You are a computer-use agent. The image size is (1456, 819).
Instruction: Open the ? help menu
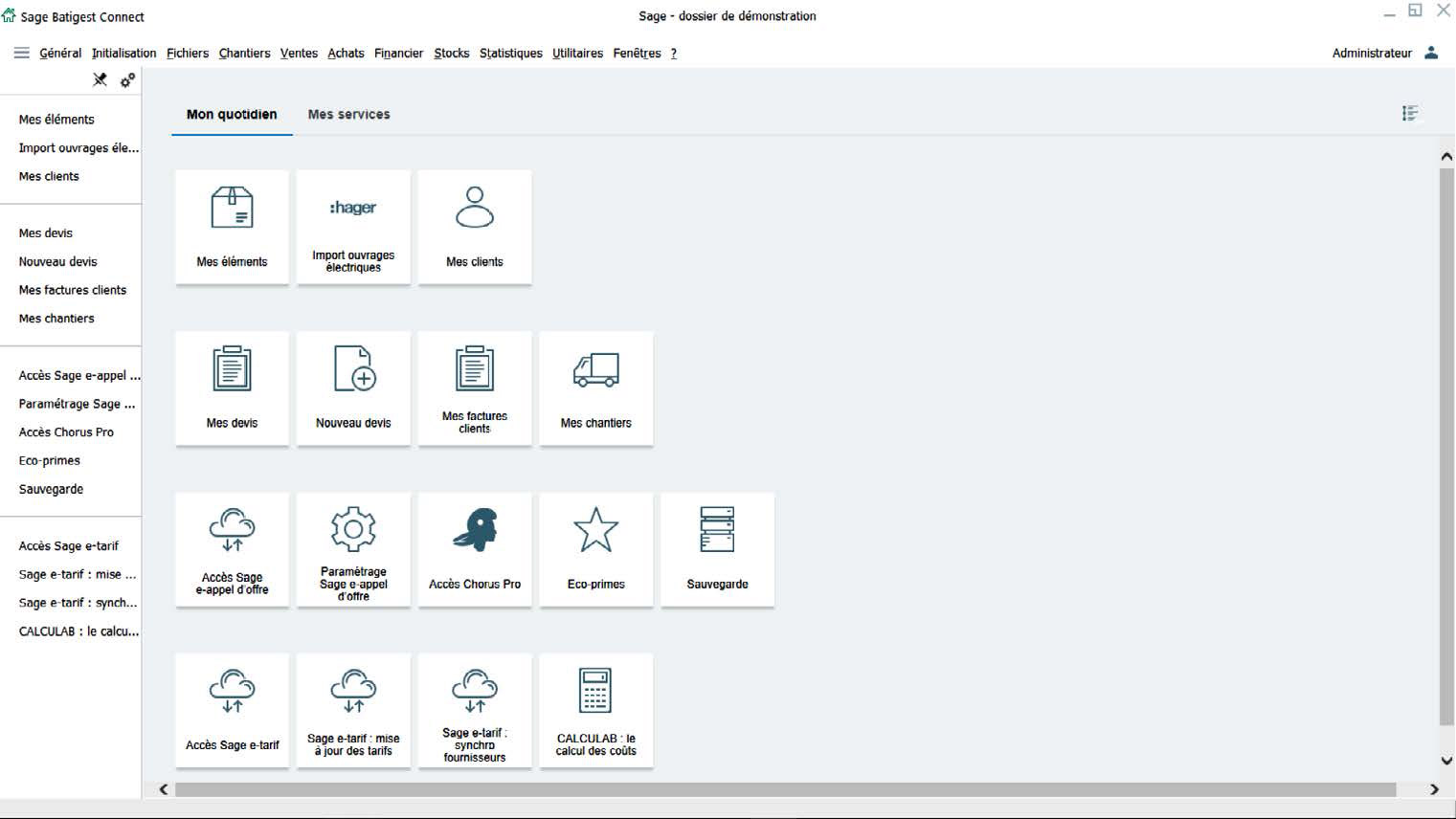pos(674,53)
